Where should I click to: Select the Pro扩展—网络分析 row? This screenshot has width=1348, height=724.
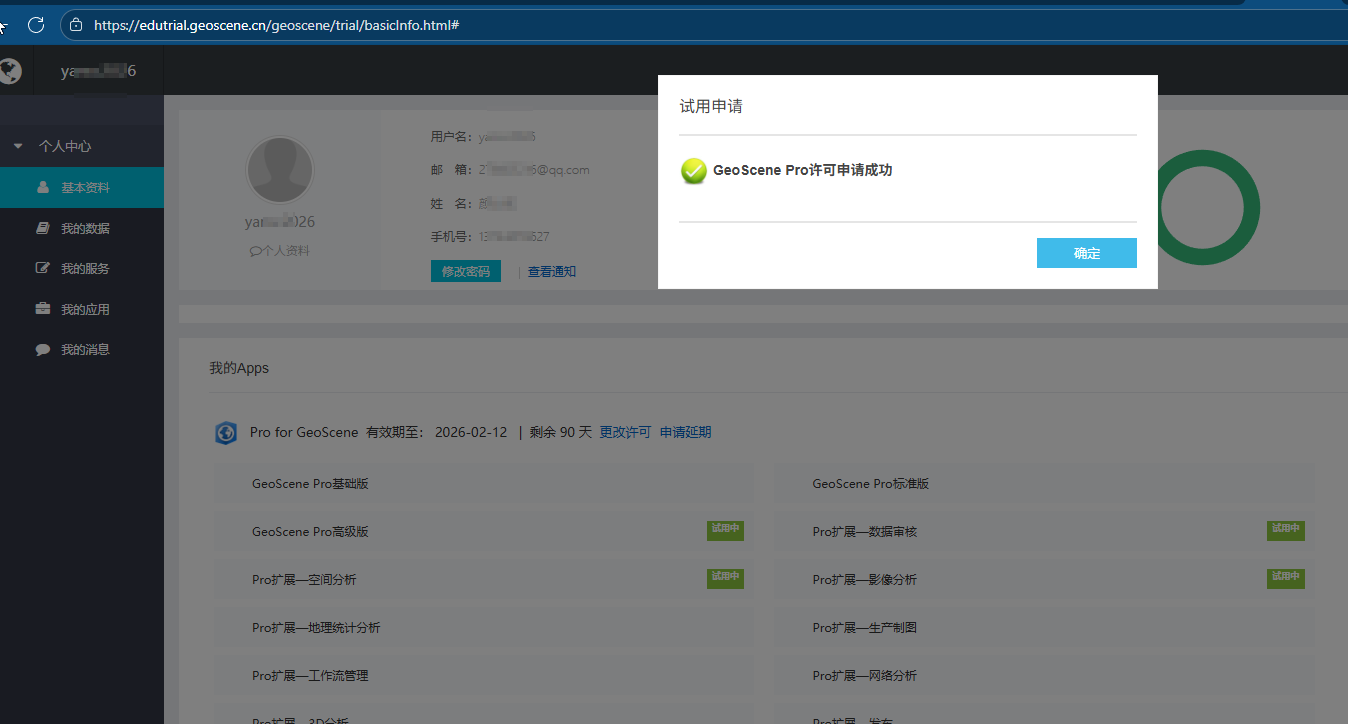[1043, 676]
